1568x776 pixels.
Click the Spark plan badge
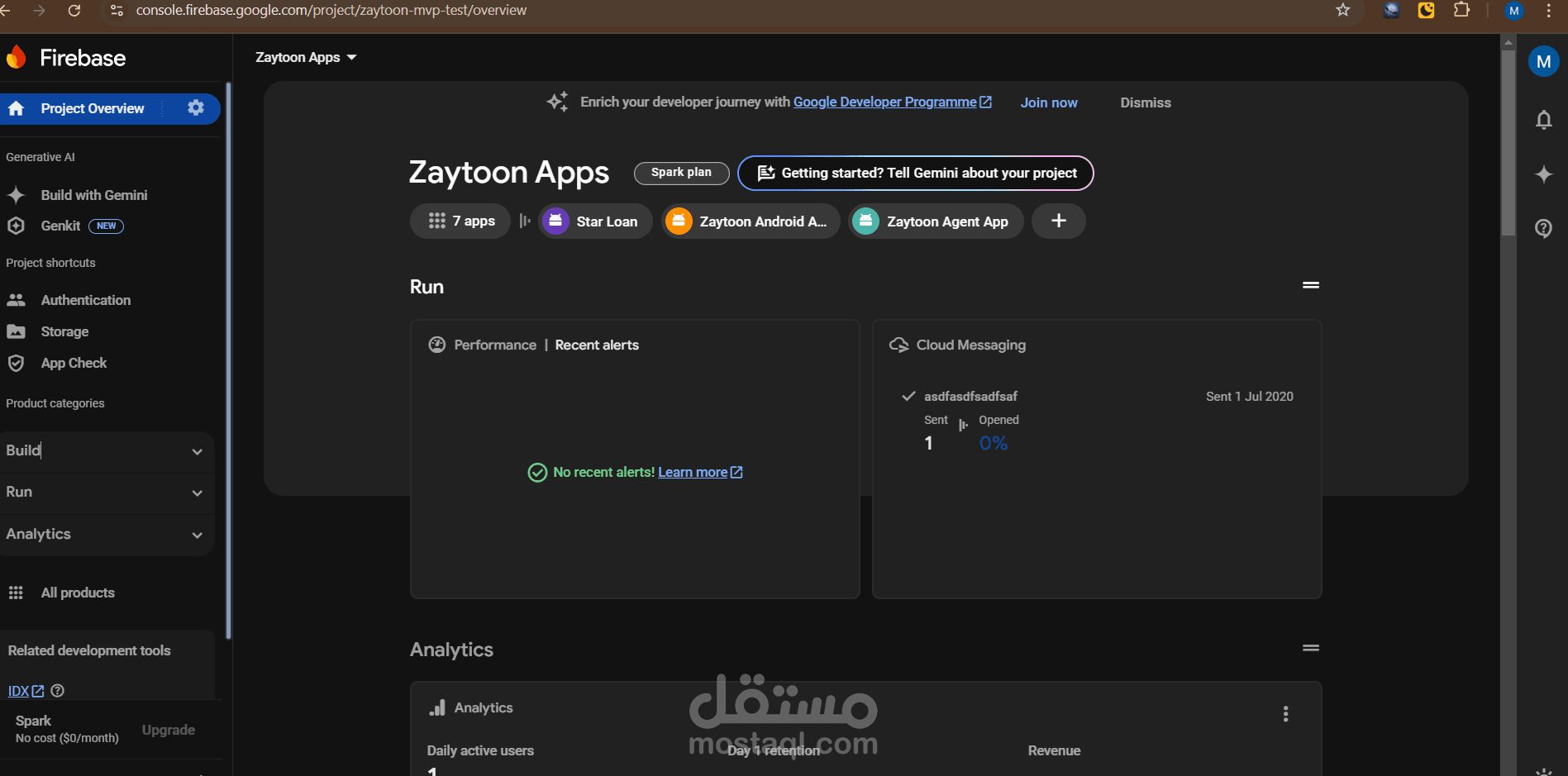point(681,173)
